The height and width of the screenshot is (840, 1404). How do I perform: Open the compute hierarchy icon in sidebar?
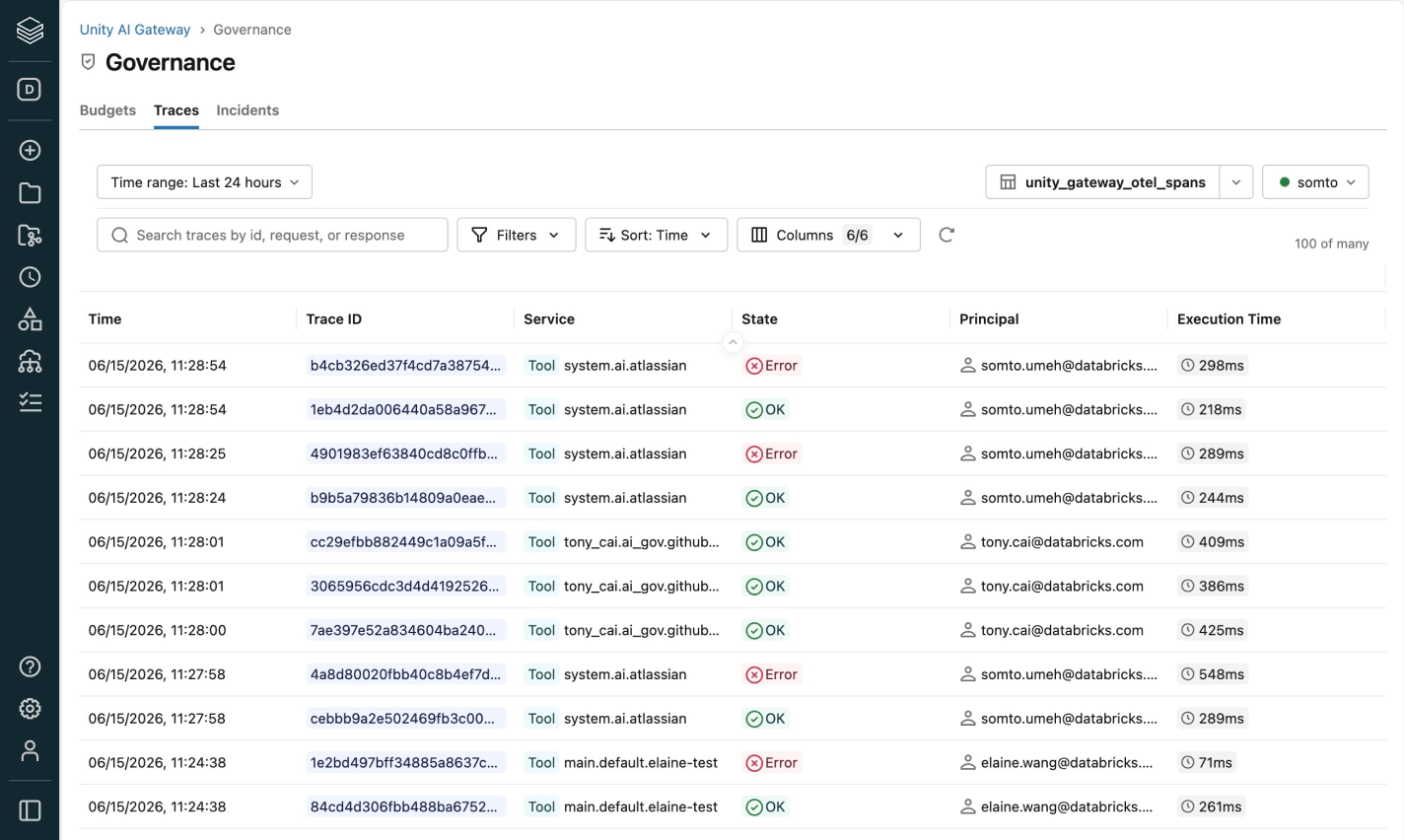(x=30, y=362)
